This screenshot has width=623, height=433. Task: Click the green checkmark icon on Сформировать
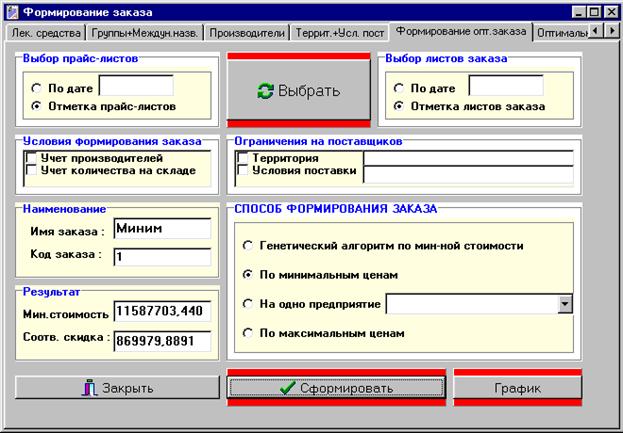287,388
